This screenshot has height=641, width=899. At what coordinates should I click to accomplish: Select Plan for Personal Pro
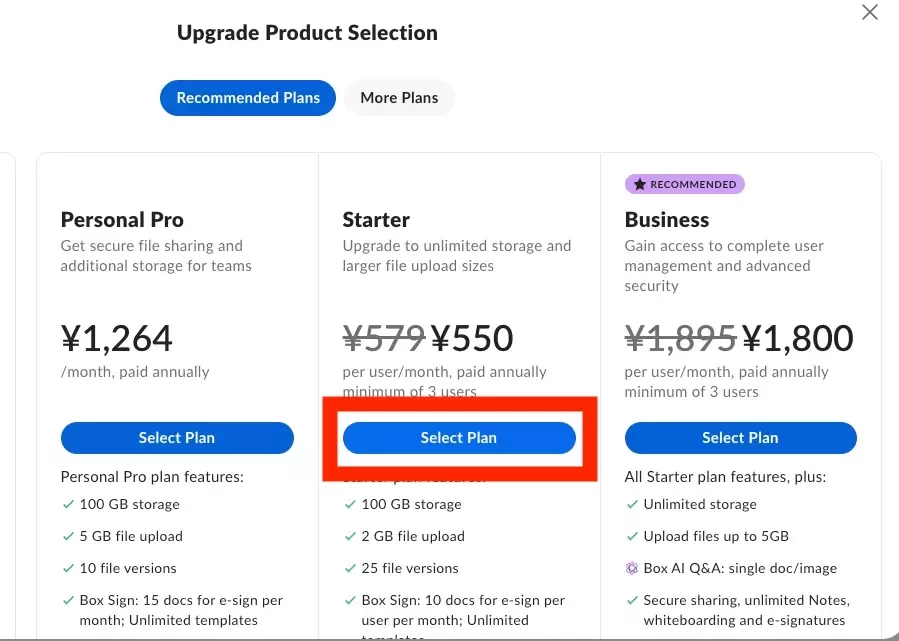click(x=177, y=438)
